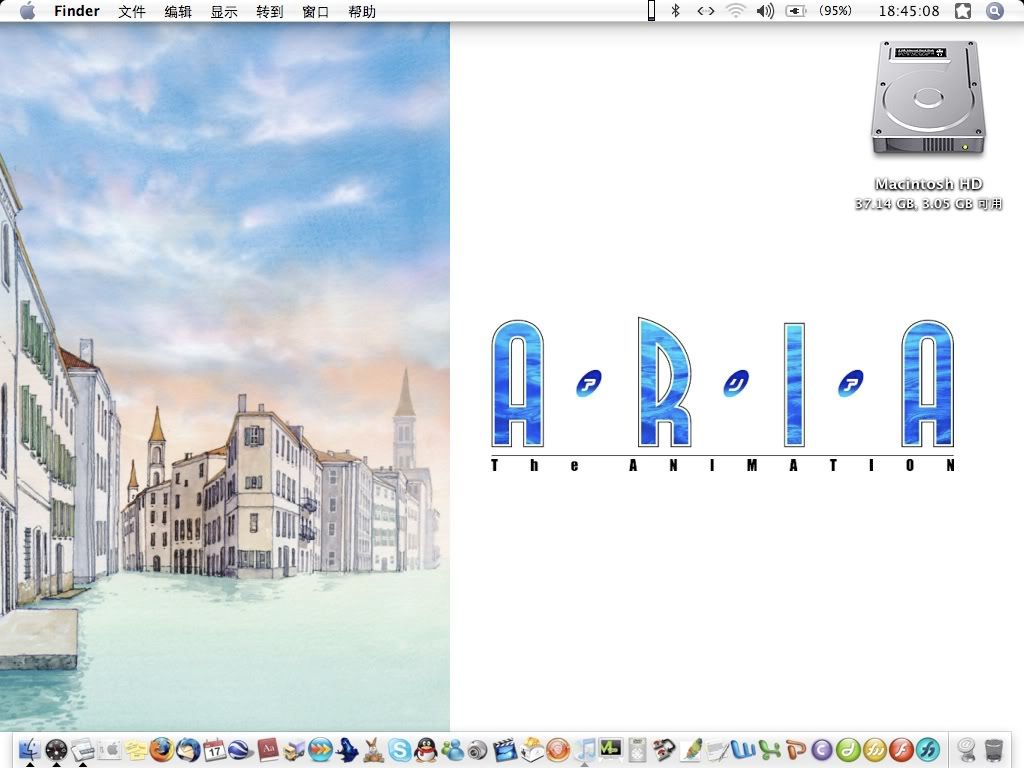Open Dictionary from the dock
The height and width of the screenshot is (768, 1024).
click(268, 750)
